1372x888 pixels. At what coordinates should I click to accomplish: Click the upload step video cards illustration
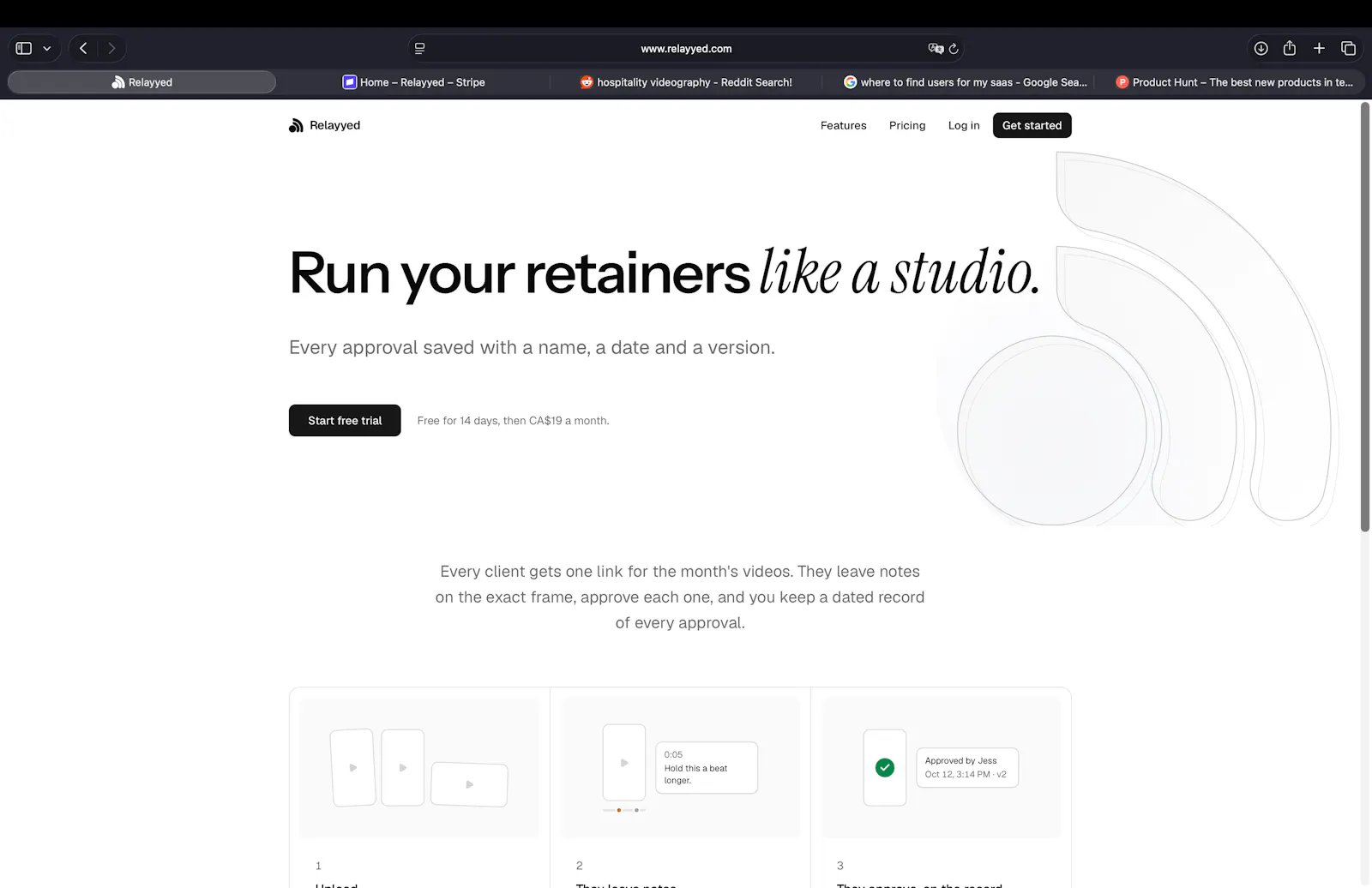pos(419,768)
